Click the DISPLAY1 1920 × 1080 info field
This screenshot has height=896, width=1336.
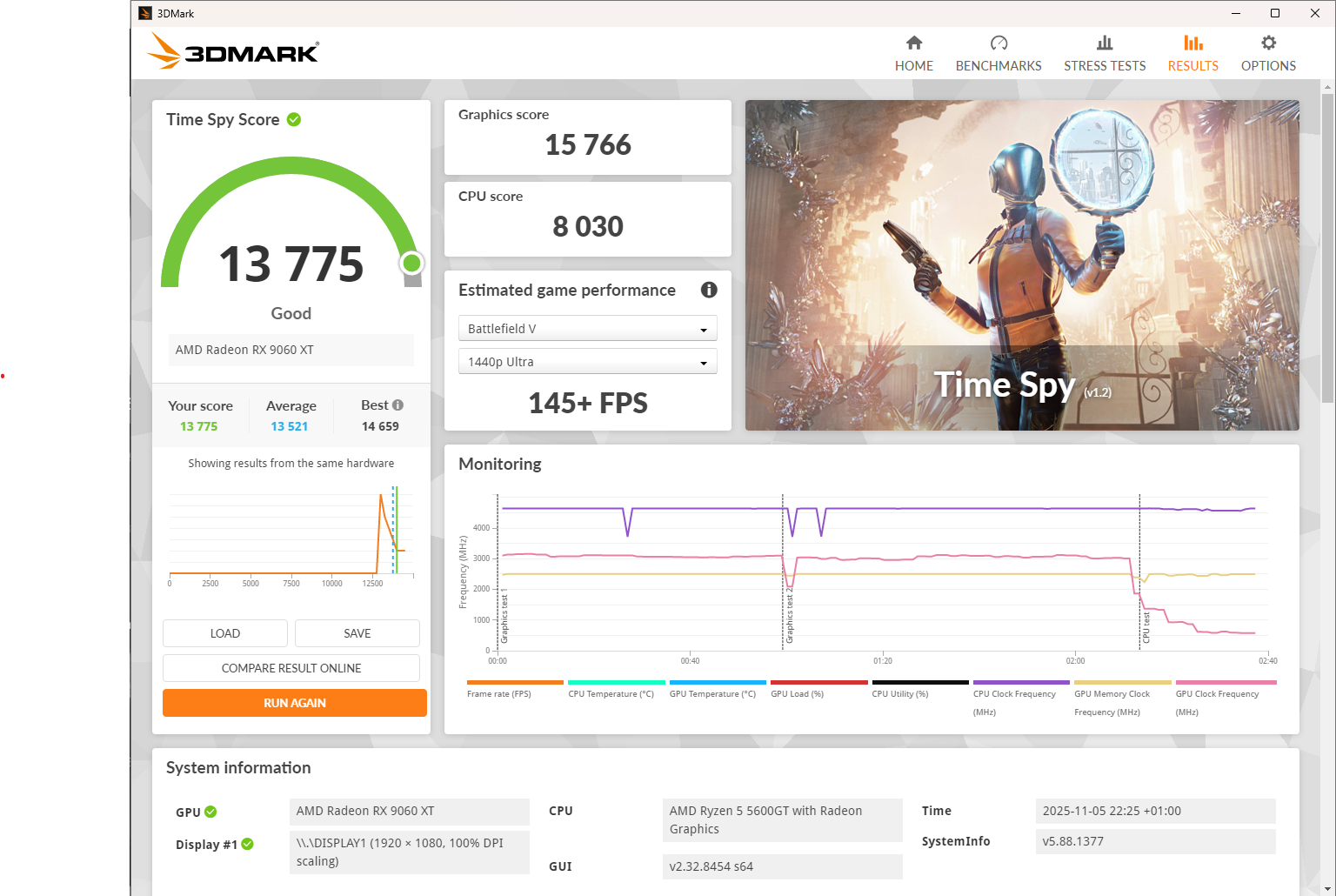click(x=409, y=853)
